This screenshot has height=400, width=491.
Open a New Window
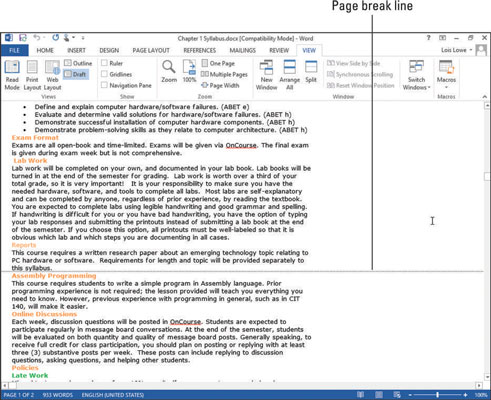[266, 75]
